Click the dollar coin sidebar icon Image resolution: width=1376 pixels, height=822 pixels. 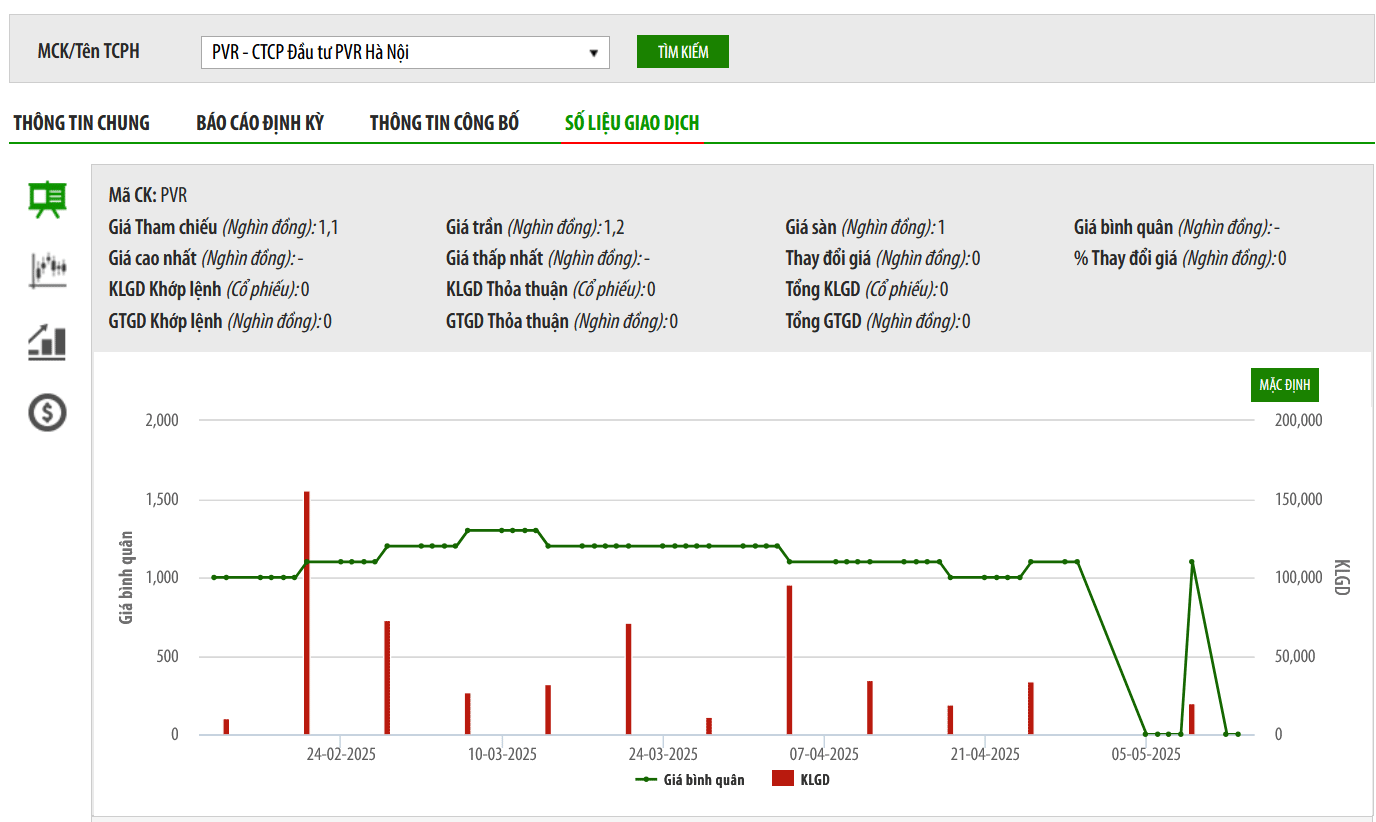47,411
